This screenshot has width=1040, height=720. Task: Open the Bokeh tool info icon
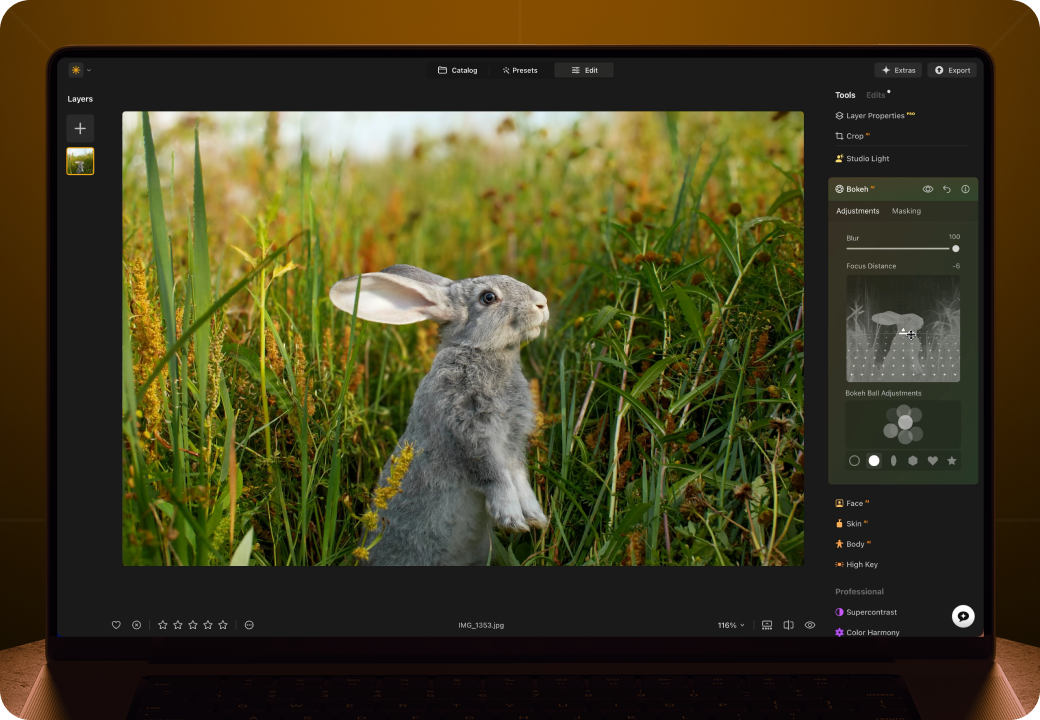965,189
